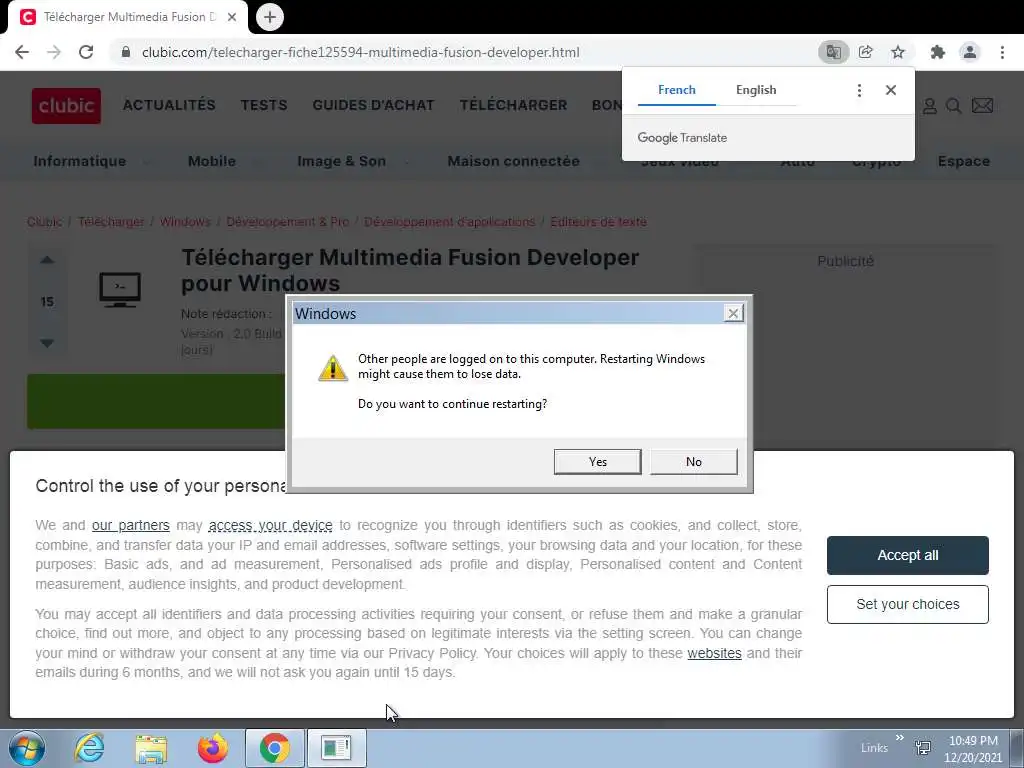Open Chrome three-dot main menu
Image resolution: width=1024 pixels, height=768 pixels.
click(1002, 52)
